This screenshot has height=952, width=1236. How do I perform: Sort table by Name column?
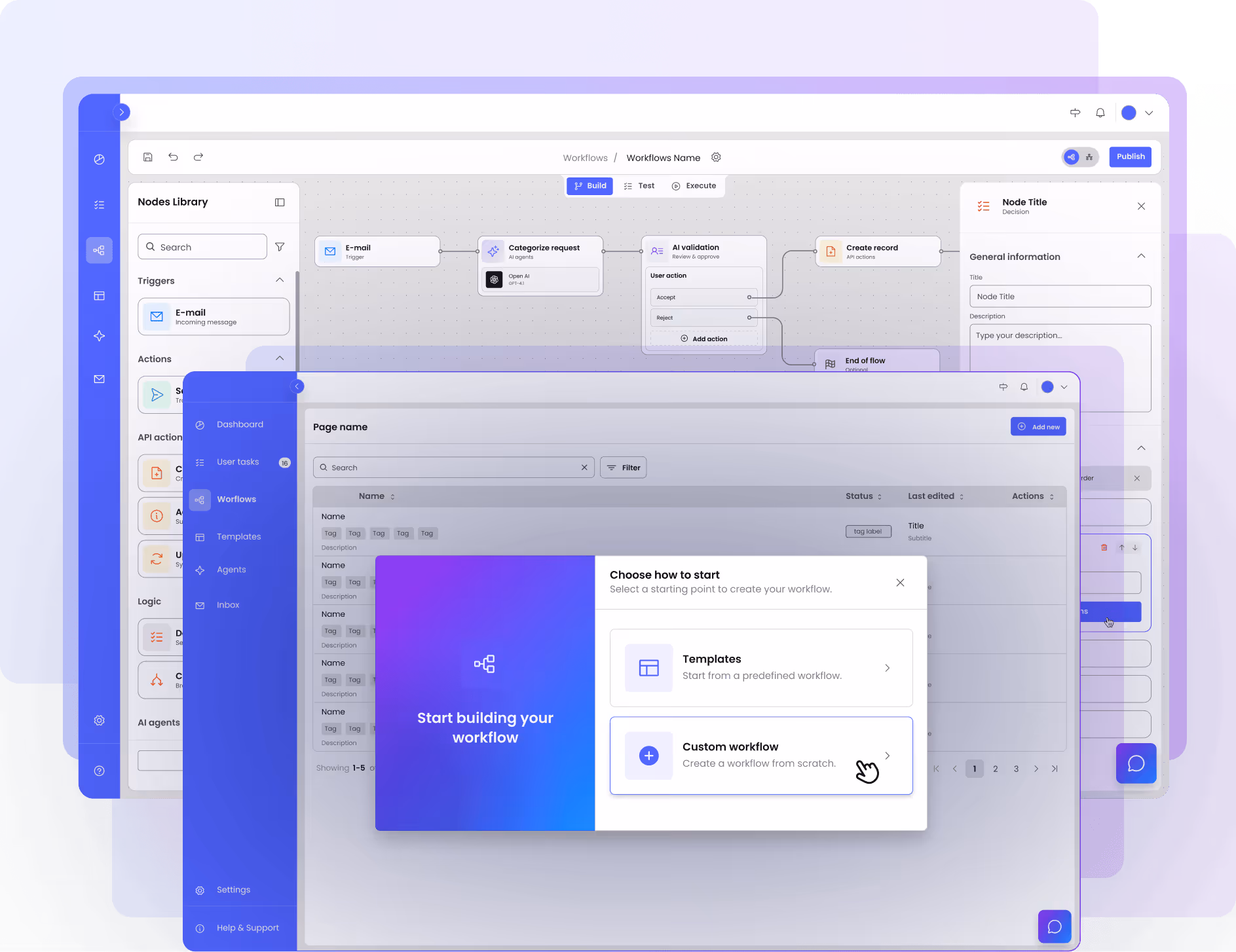pos(377,496)
